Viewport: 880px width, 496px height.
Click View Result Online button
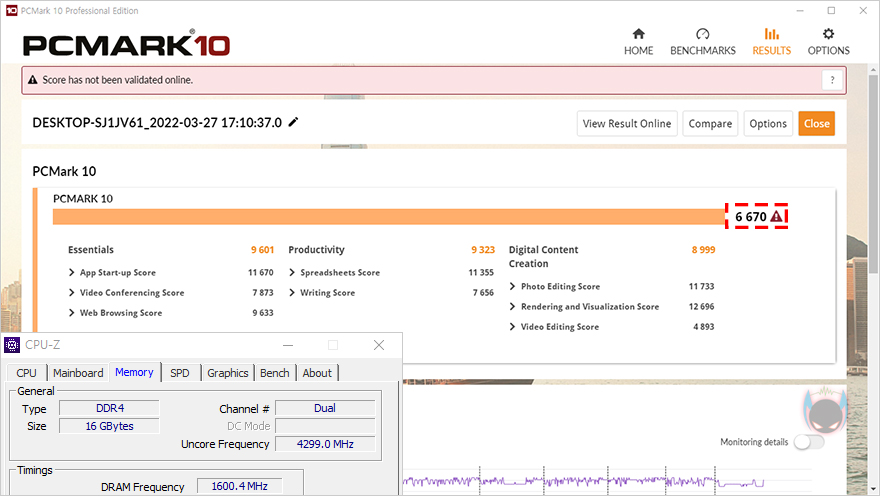coord(627,123)
